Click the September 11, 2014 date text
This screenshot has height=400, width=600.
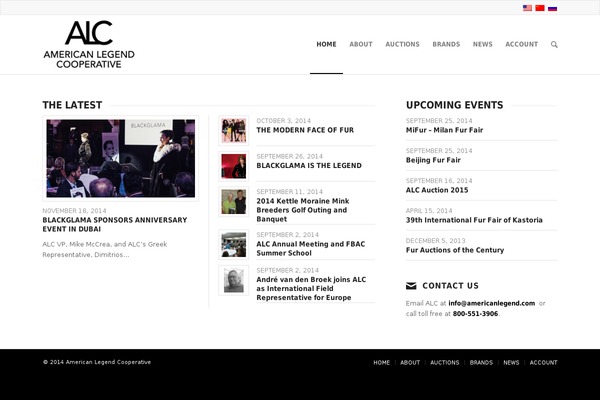tap(289, 191)
